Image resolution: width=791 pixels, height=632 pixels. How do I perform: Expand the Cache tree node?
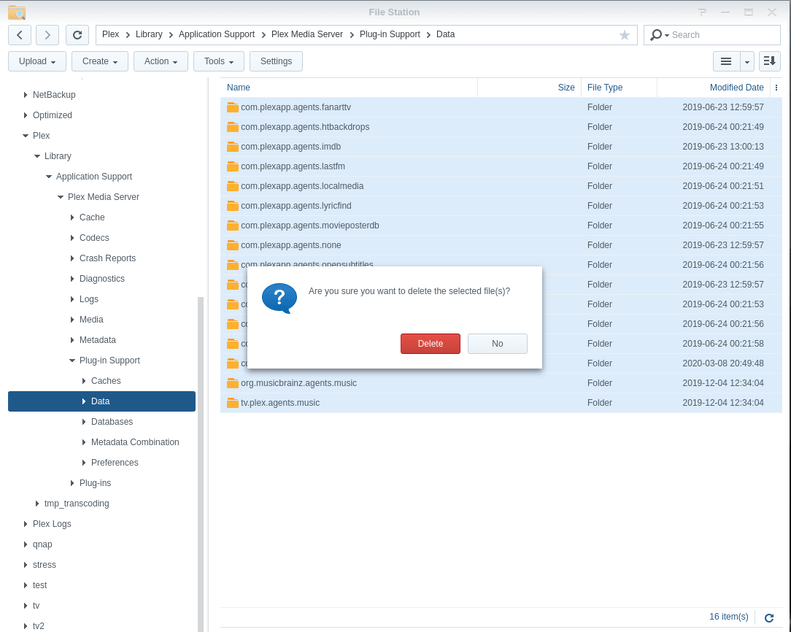click(72, 217)
